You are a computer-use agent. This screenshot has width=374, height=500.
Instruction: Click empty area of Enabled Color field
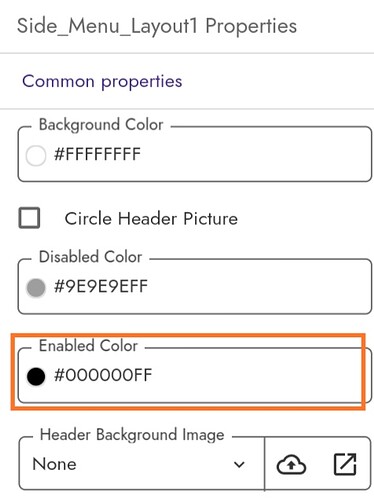pyautogui.click(x=260, y=376)
